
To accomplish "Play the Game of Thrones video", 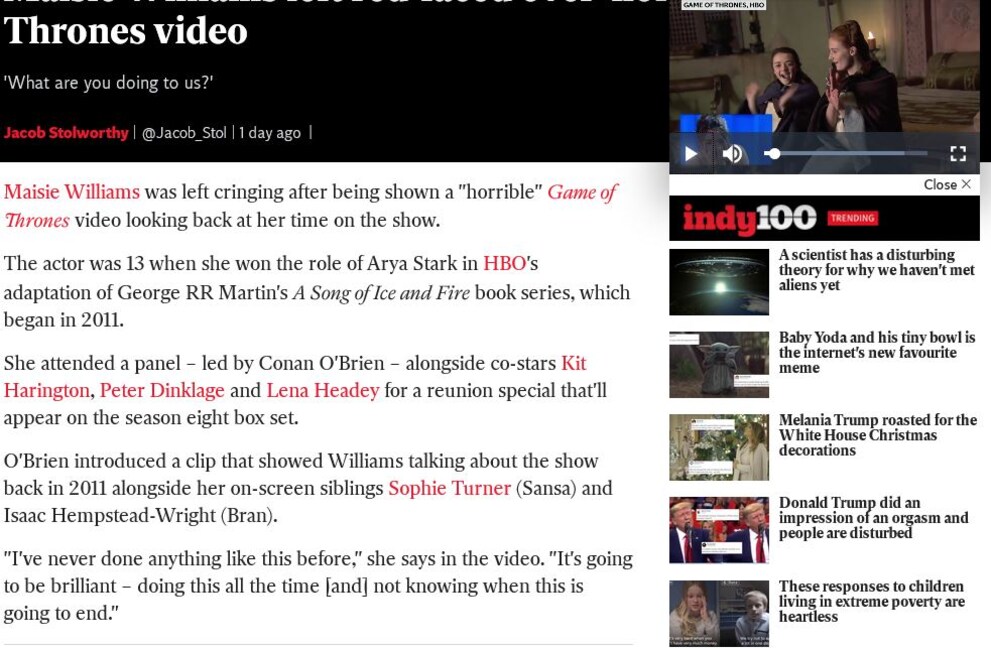I will tap(691, 154).
